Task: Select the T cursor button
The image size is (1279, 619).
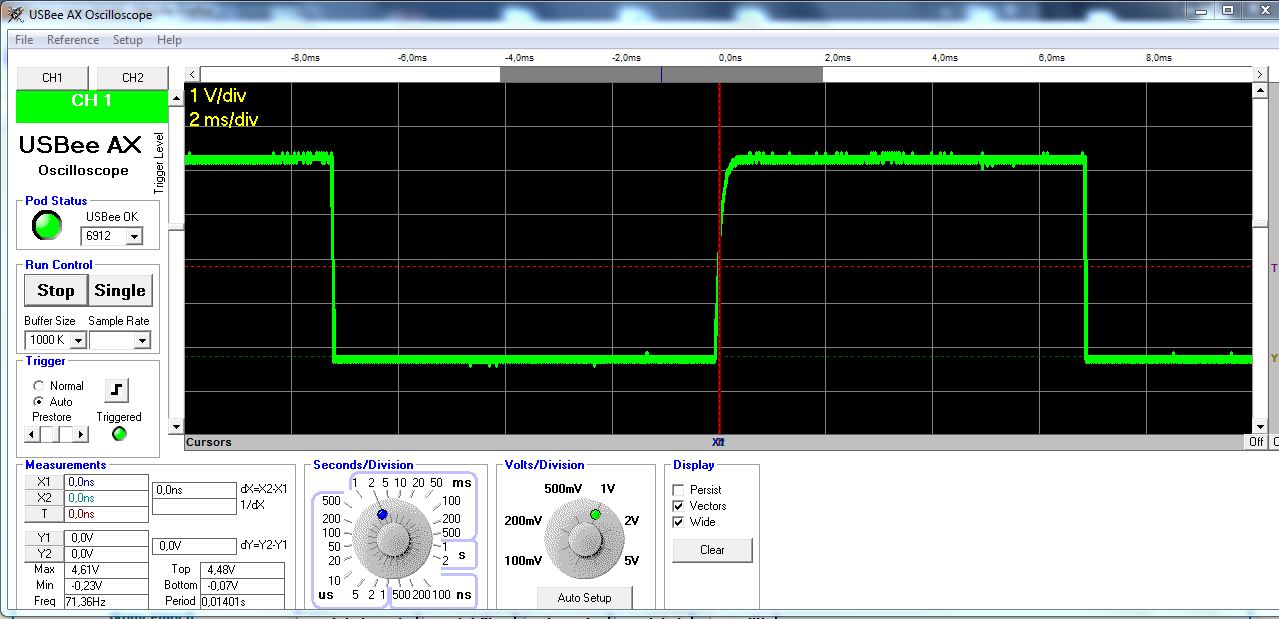Action: (x=44, y=514)
